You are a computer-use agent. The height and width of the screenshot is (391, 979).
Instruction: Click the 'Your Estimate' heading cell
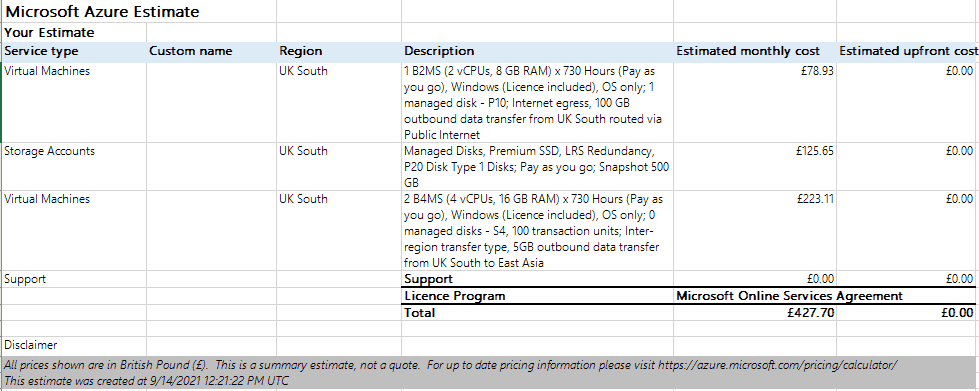click(74, 32)
